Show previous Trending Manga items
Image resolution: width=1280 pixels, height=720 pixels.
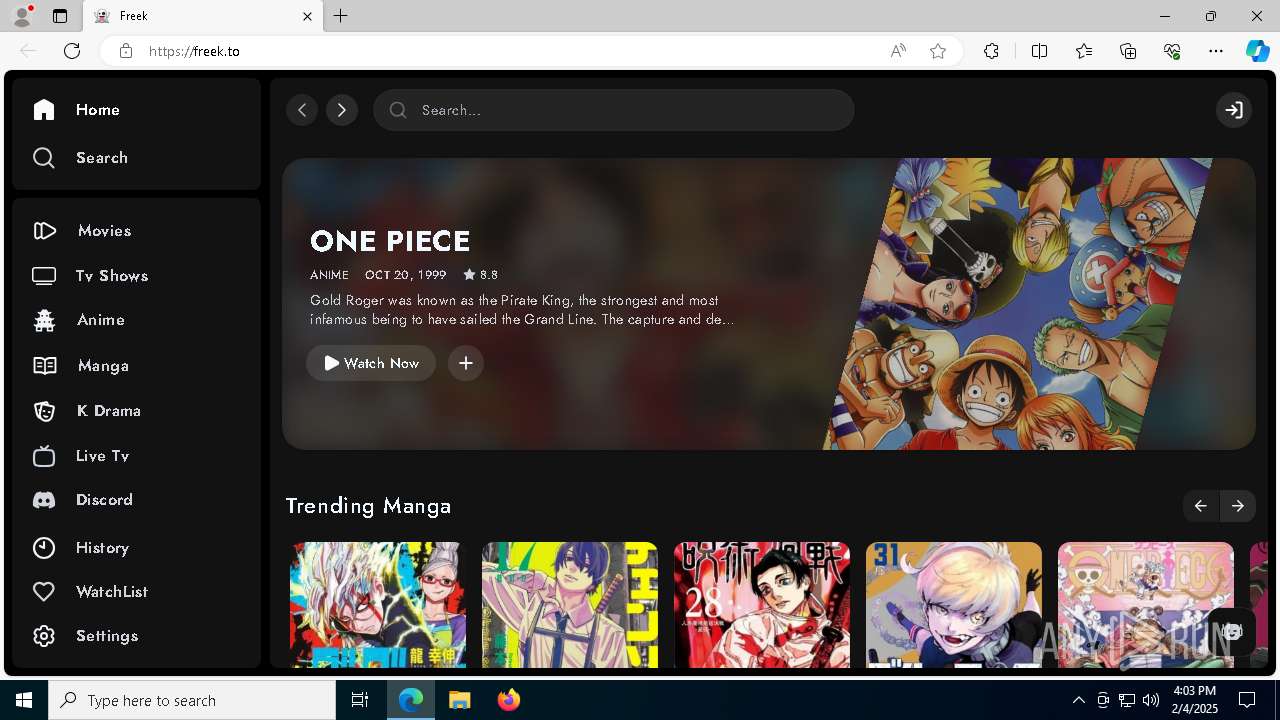click(x=1200, y=506)
